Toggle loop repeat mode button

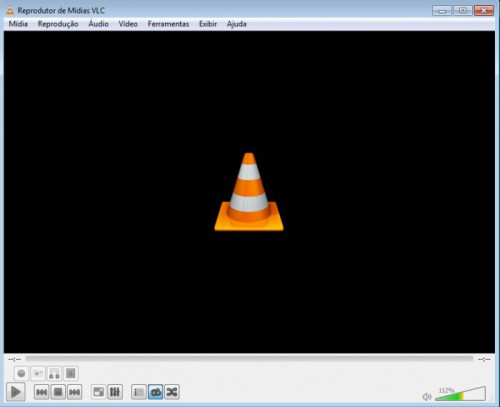tap(155, 392)
